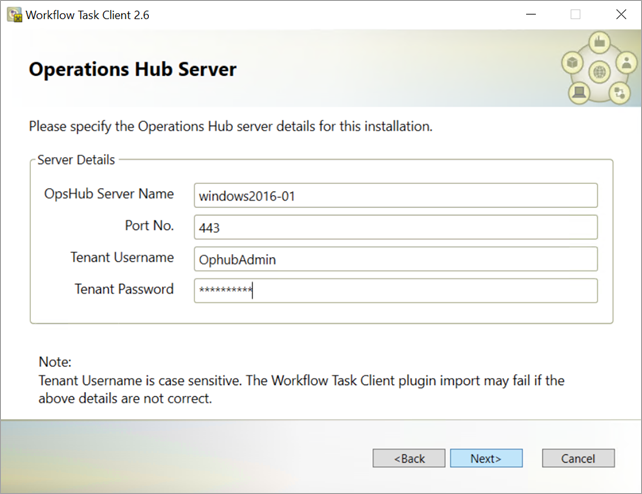The image size is (642, 494).
Task: Click the Tenant Password field
Action: (x=396, y=291)
